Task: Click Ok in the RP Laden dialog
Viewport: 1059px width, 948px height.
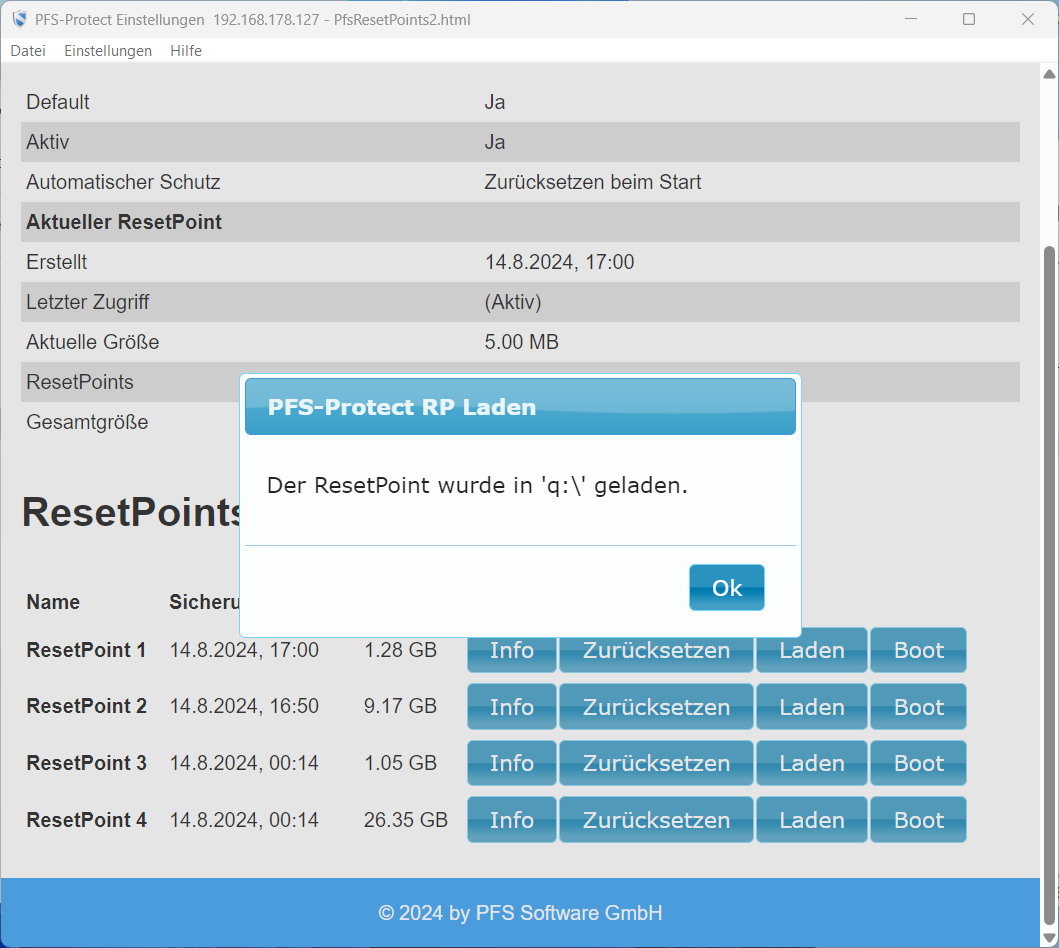Action: [x=726, y=588]
